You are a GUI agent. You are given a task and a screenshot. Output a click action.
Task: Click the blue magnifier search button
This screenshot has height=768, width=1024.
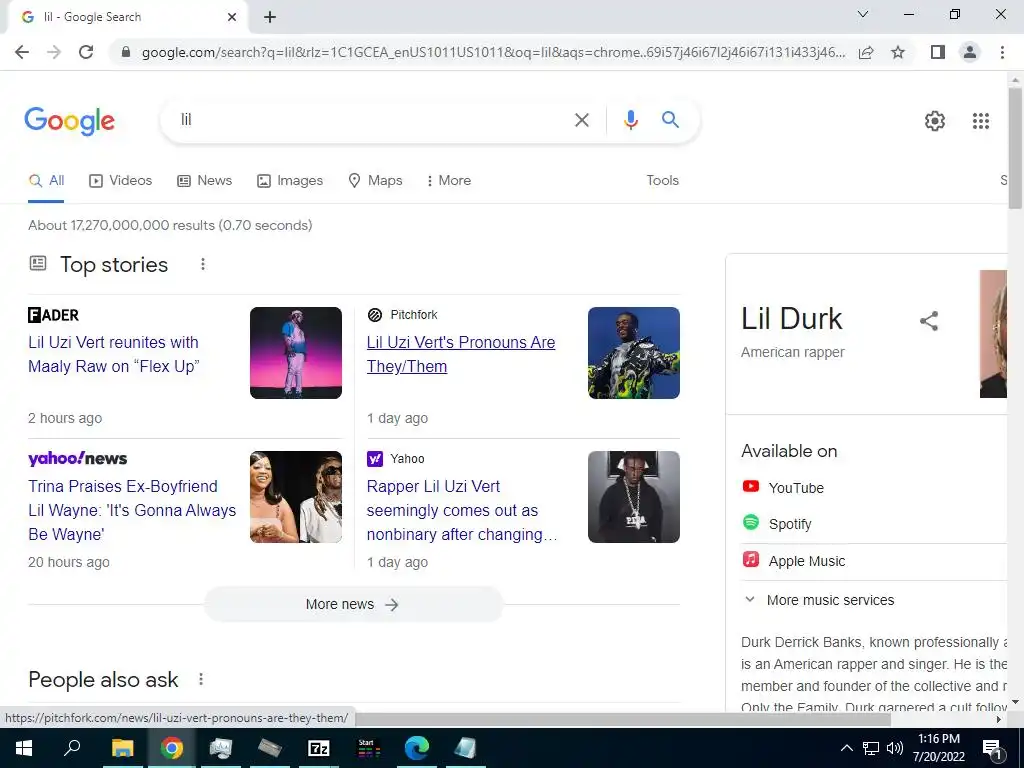tap(670, 120)
